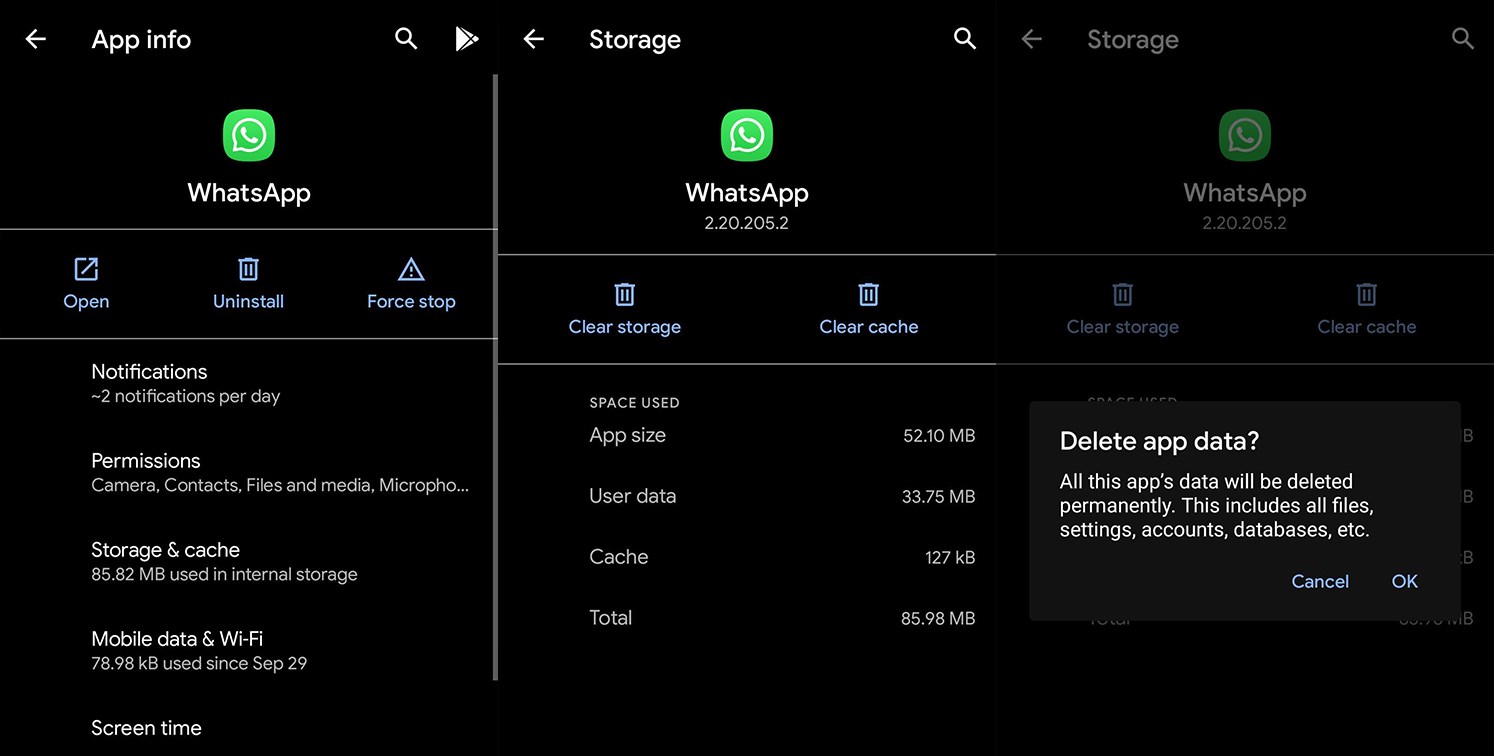The image size is (1494, 756).
Task: Tap the dimmed Clear cache icon behind dialog
Action: (1367, 294)
